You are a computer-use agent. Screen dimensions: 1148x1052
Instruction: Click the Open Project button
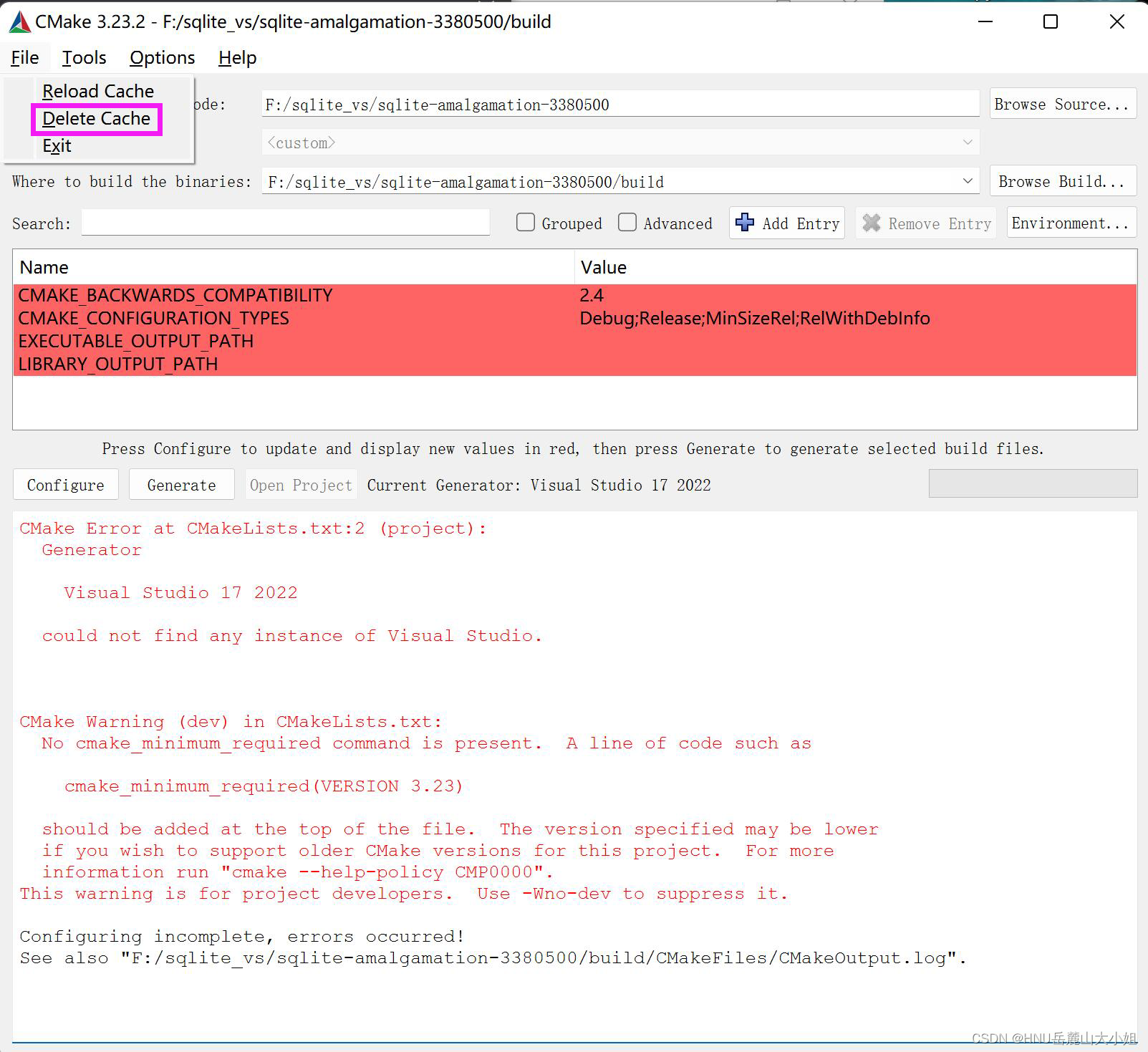click(x=302, y=485)
